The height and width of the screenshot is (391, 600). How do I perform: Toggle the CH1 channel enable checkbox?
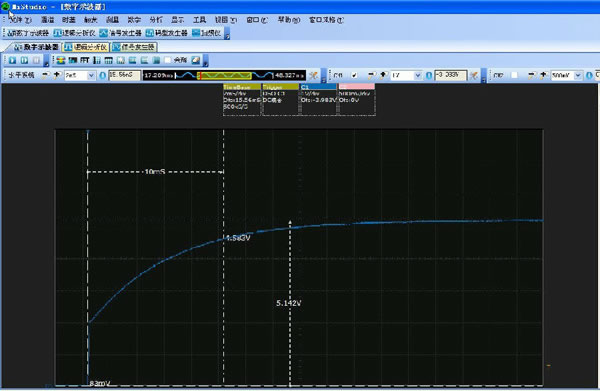pyautogui.click(x=354, y=75)
